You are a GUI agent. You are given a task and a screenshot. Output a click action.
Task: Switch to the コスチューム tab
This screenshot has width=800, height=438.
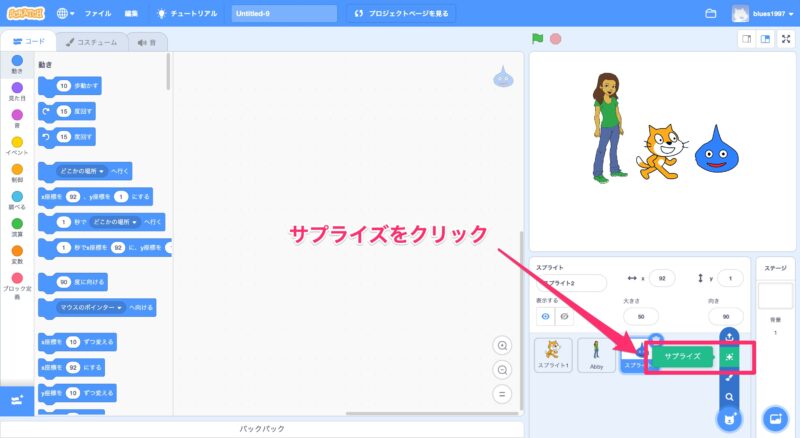tap(92, 42)
